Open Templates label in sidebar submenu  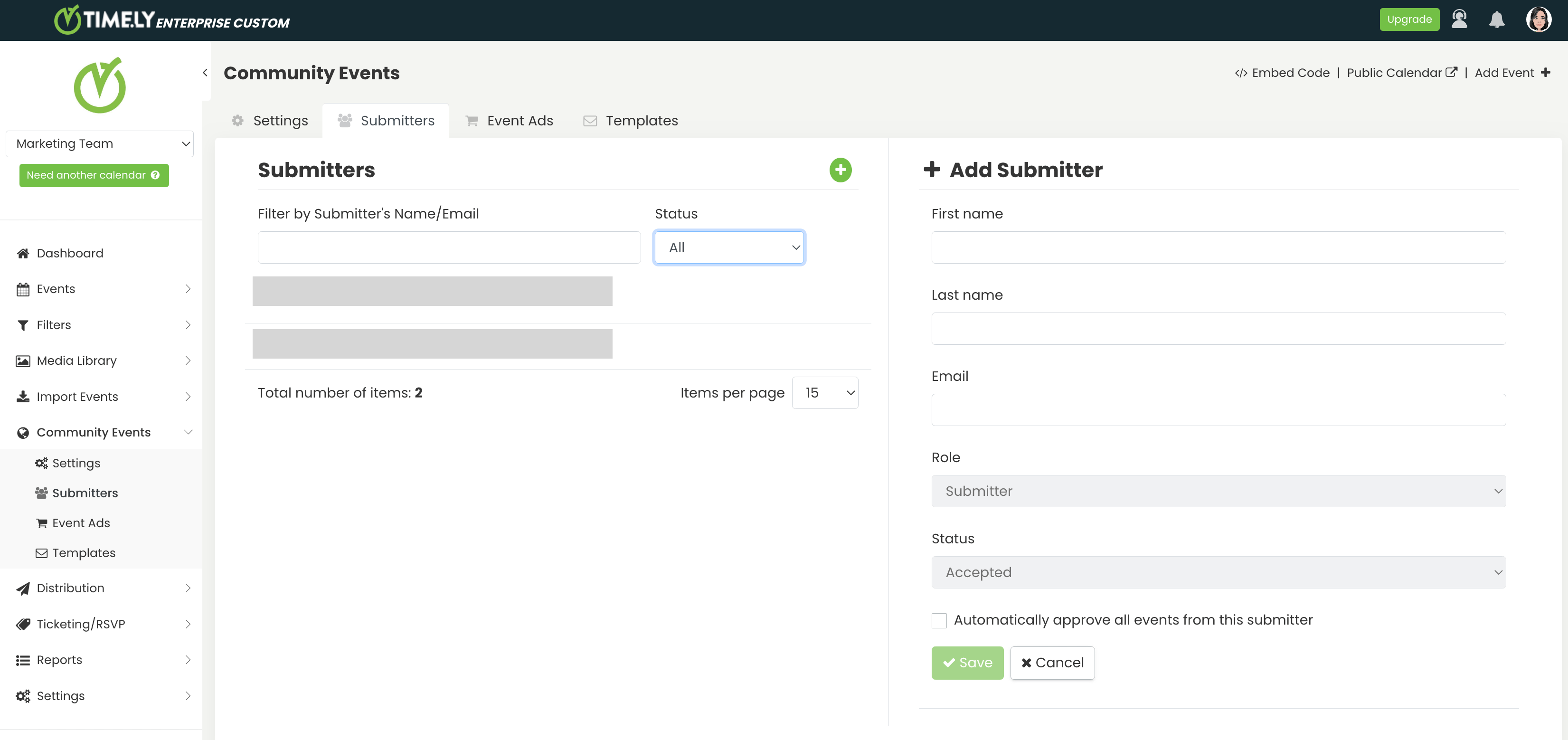coord(84,553)
